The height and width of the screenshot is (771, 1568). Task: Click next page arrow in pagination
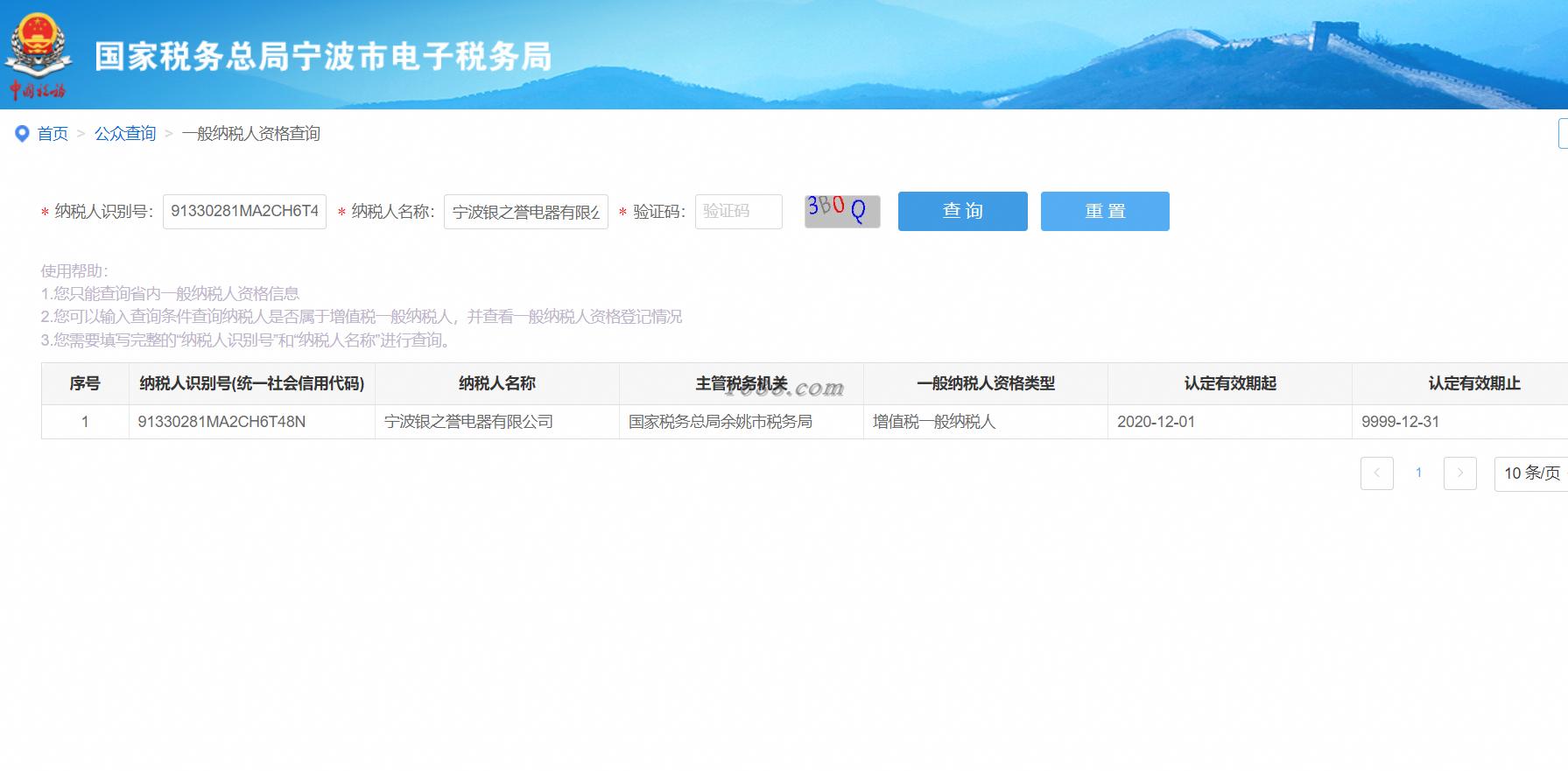tap(1460, 473)
